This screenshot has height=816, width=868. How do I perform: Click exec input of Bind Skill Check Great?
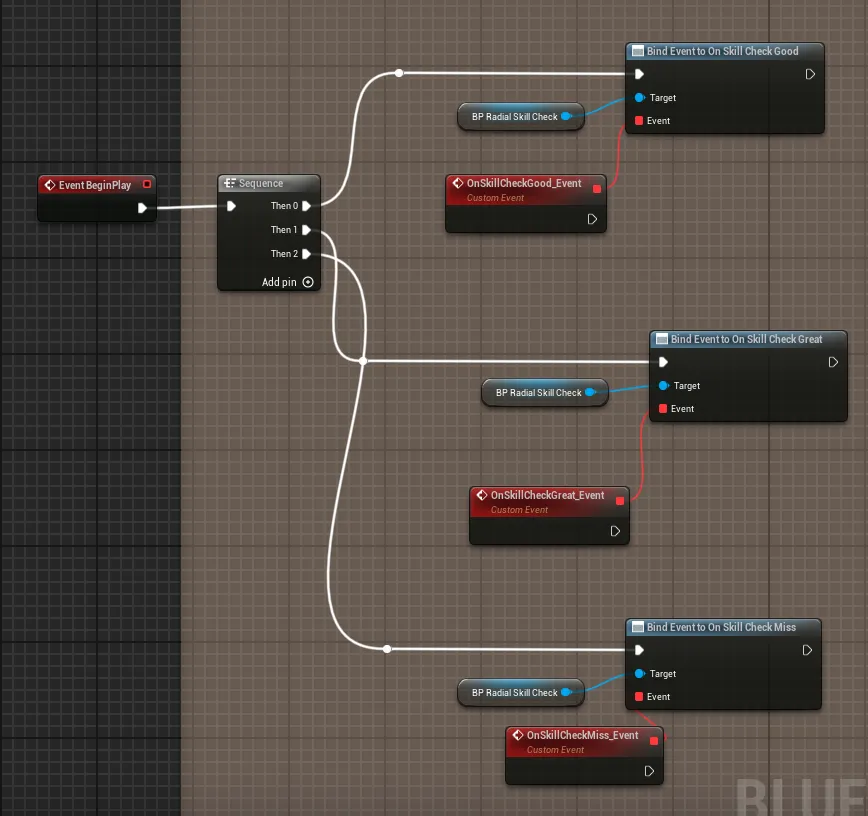pyautogui.click(x=663, y=362)
